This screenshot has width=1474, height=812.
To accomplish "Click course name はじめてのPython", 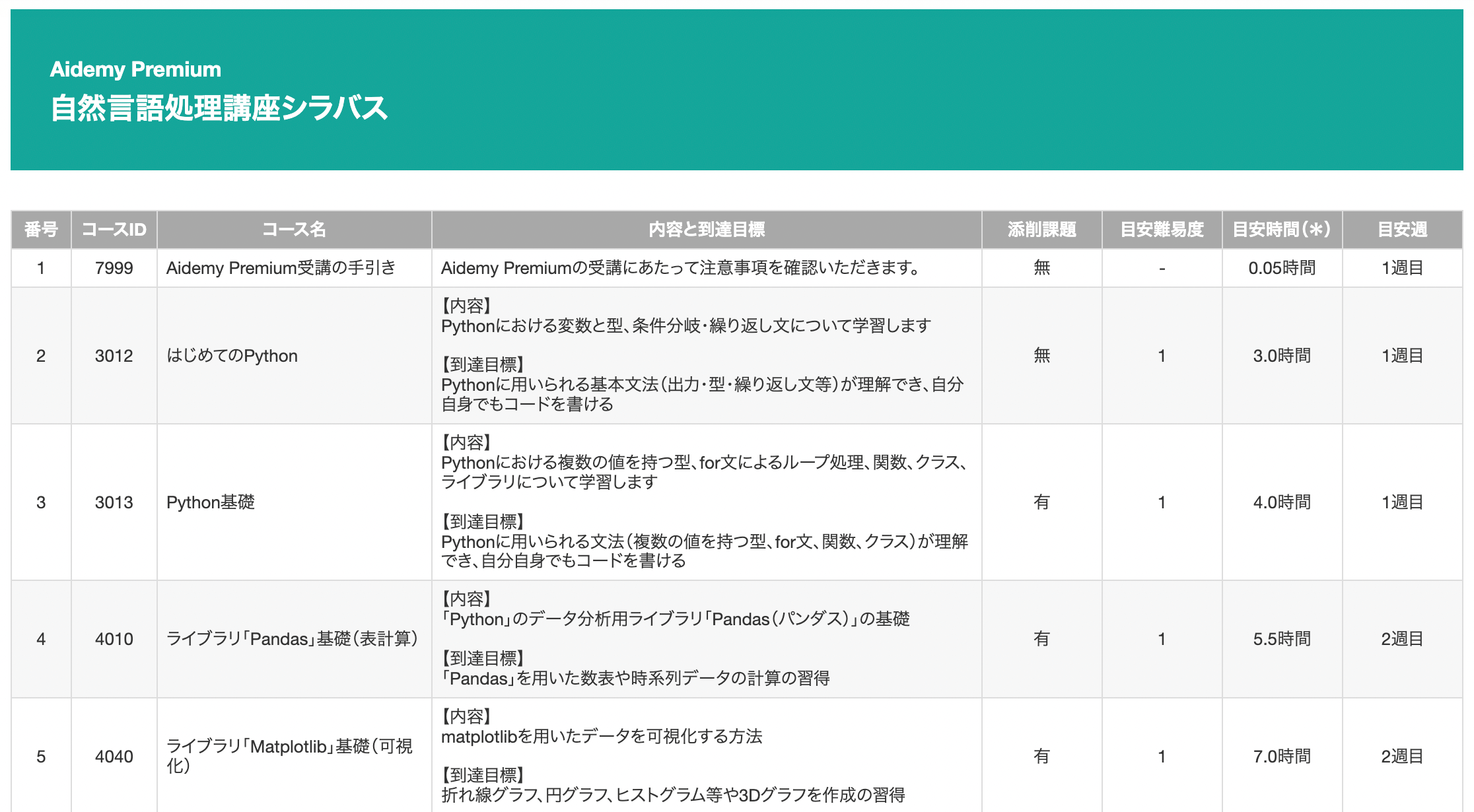I will click(x=232, y=356).
